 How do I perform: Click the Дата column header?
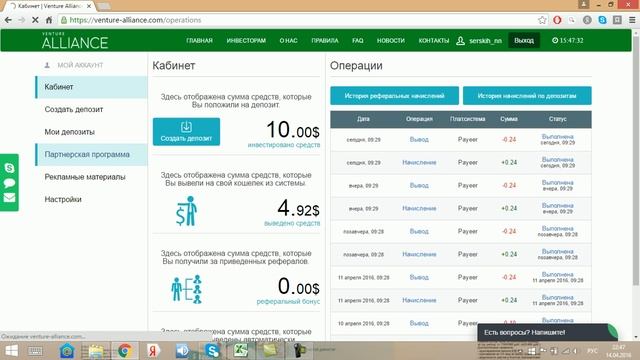(363, 119)
